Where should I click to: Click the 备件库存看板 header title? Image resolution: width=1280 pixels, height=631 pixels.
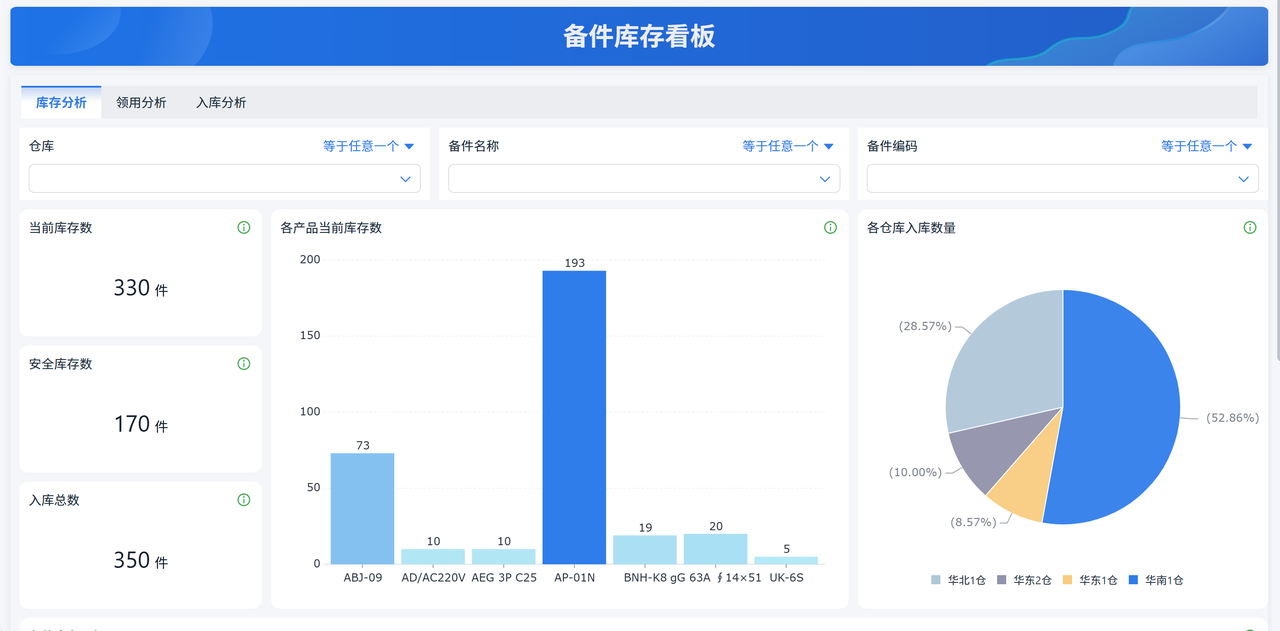click(x=639, y=37)
